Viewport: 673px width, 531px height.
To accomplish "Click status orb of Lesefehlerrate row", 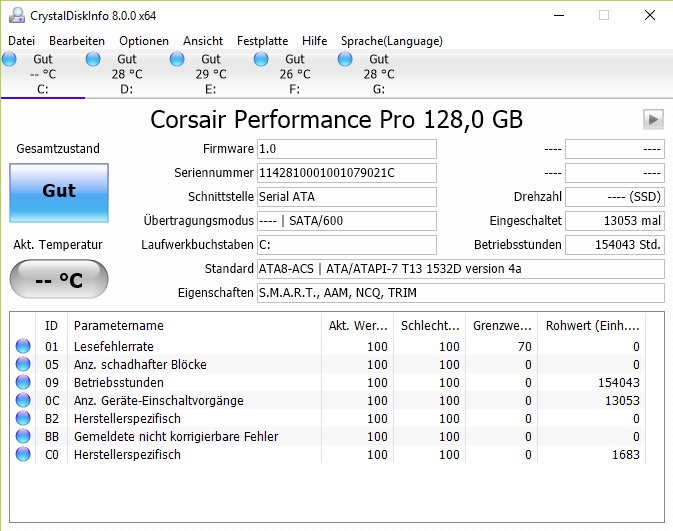I will (23, 346).
